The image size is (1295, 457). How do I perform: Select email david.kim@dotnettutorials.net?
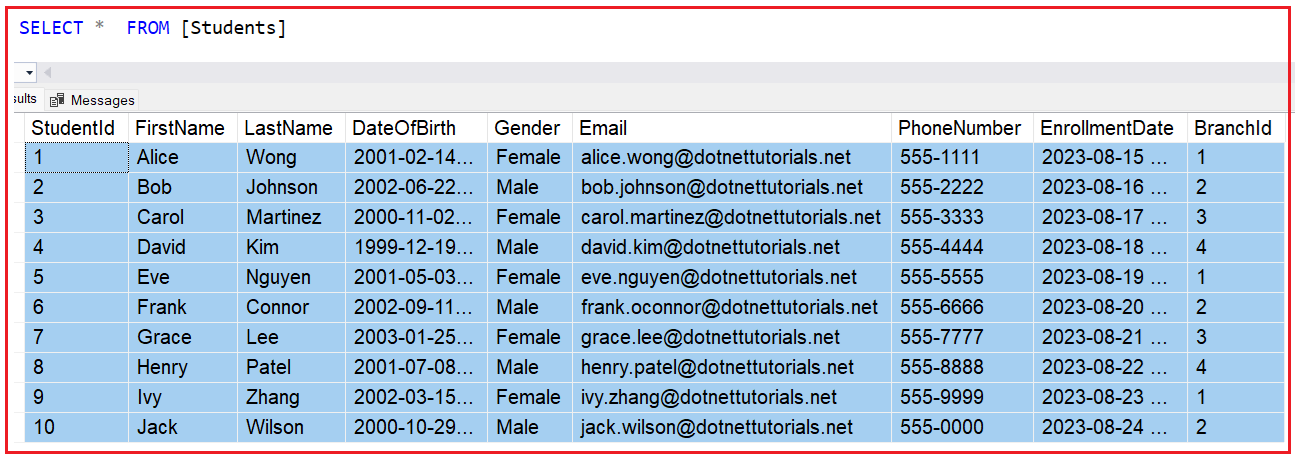pos(732,247)
